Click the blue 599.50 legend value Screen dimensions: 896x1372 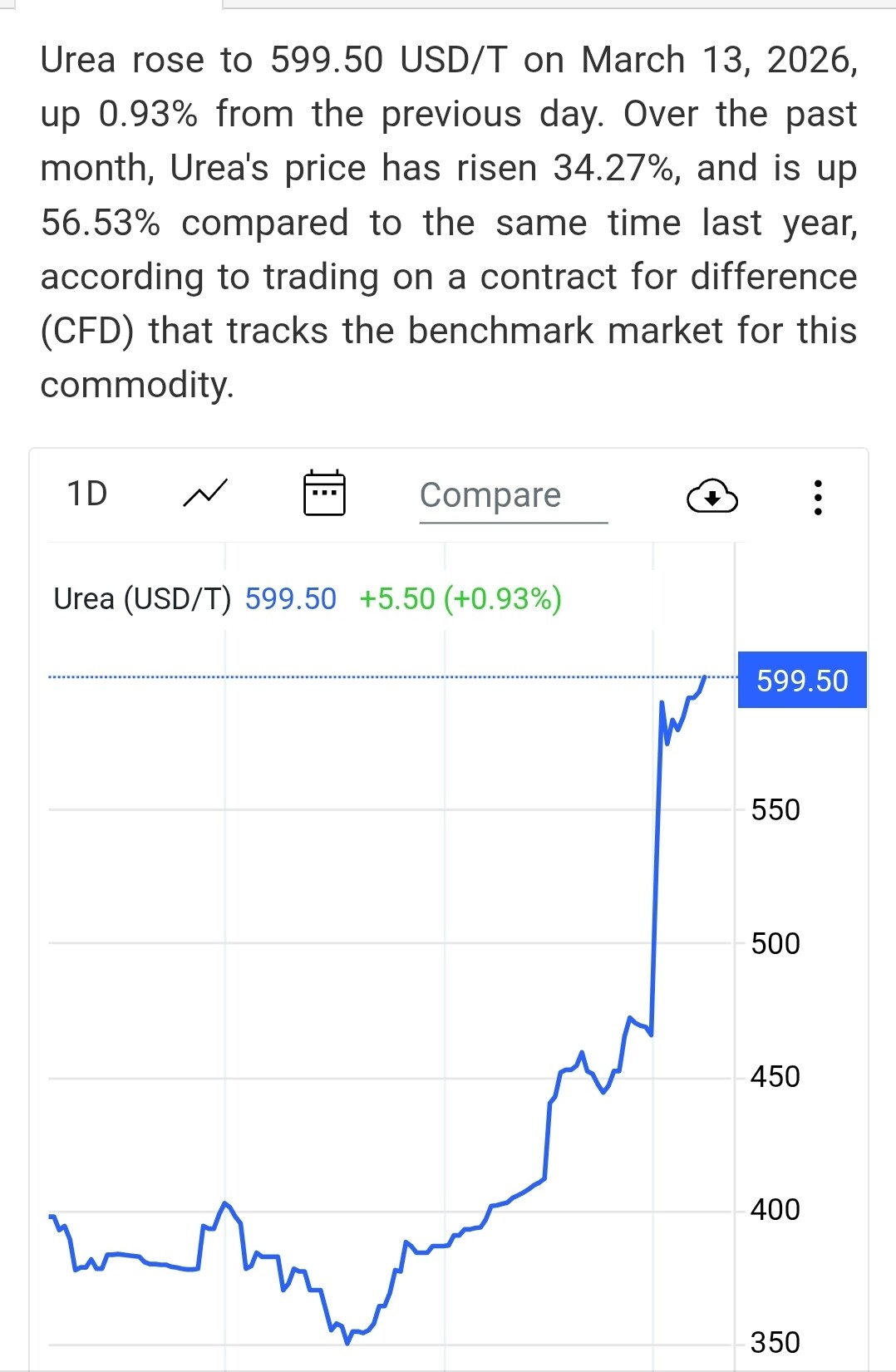290,599
